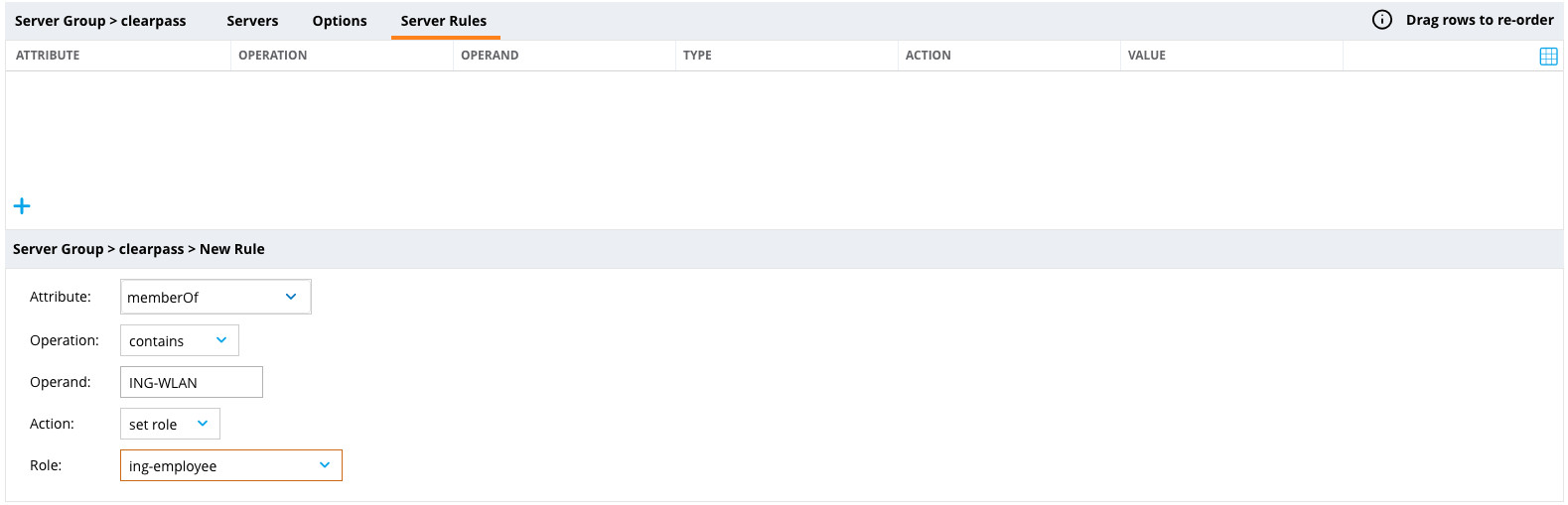Open the Options tab
Image resolution: width=1568 pixels, height=505 pixels.
[340, 21]
